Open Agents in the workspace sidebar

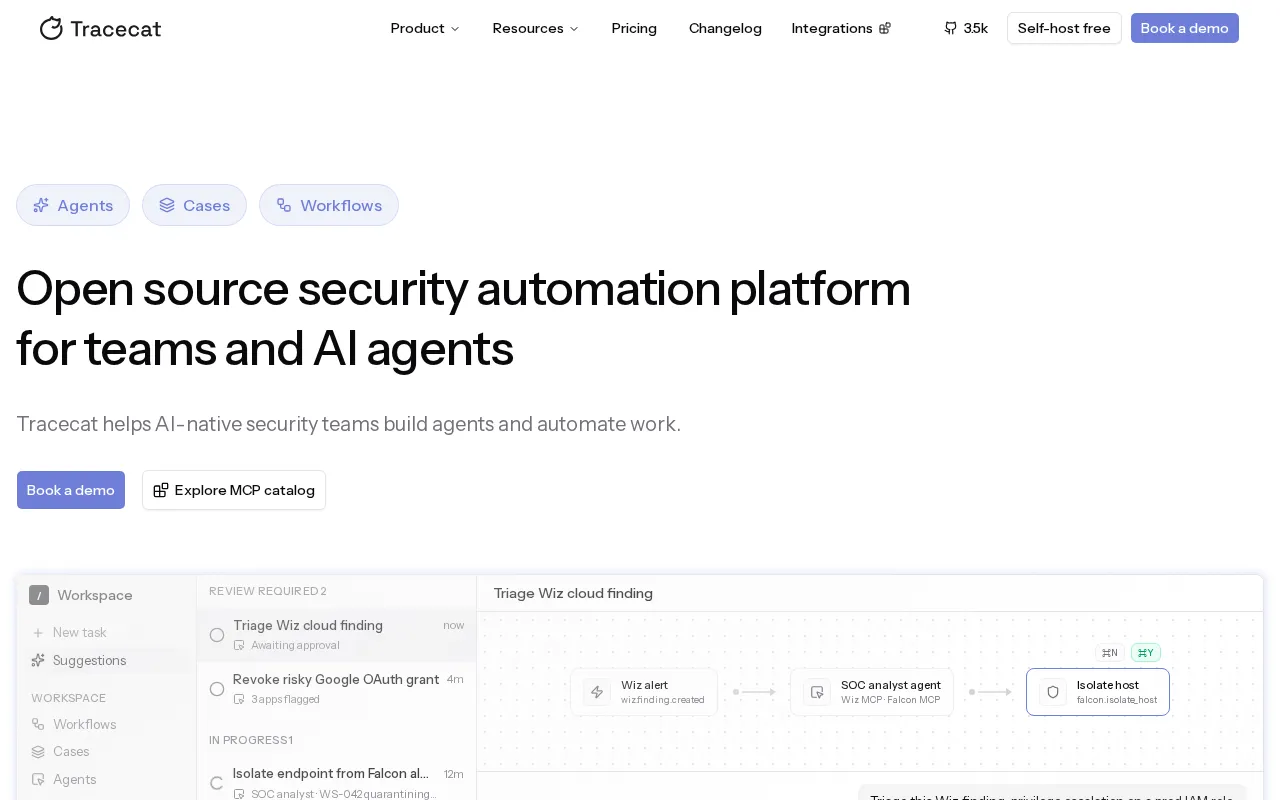(106, 779)
